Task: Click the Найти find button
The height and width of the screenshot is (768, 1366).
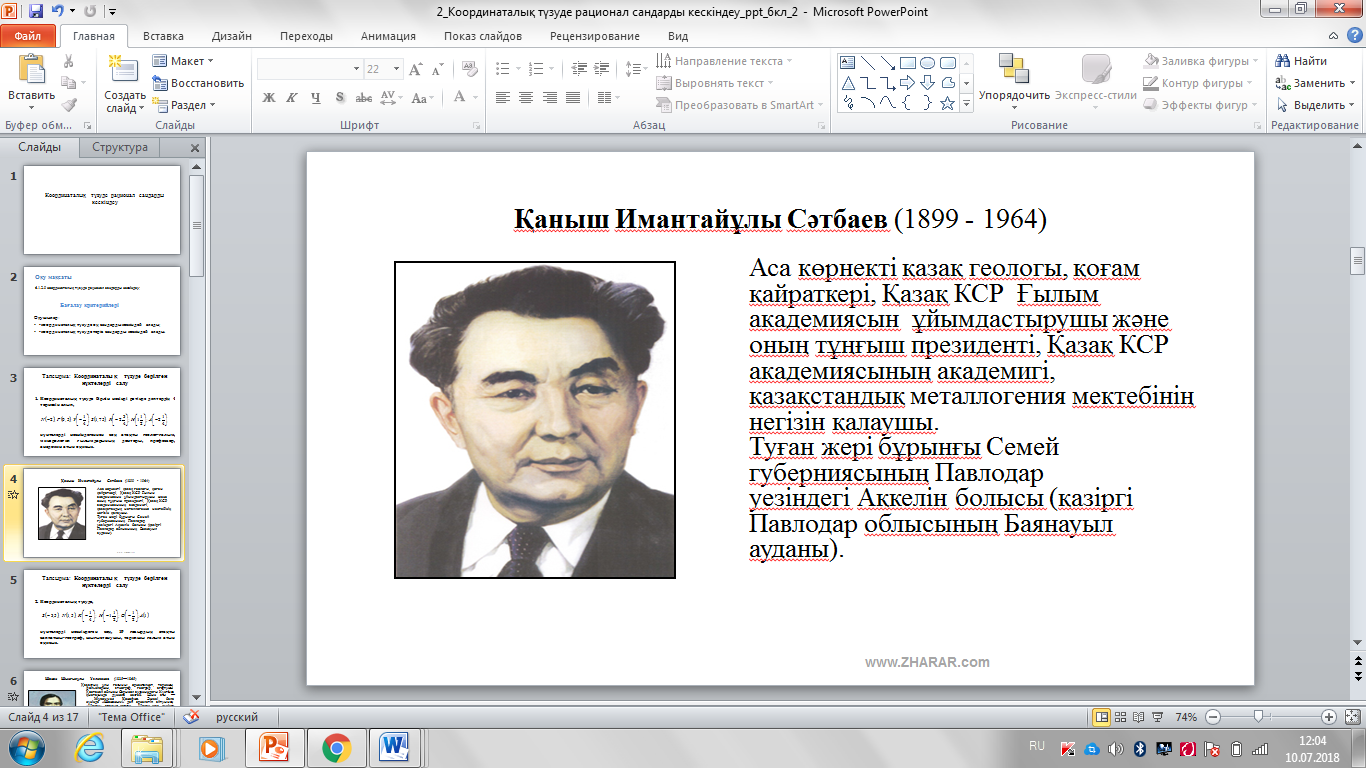Action: [1301, 61]
